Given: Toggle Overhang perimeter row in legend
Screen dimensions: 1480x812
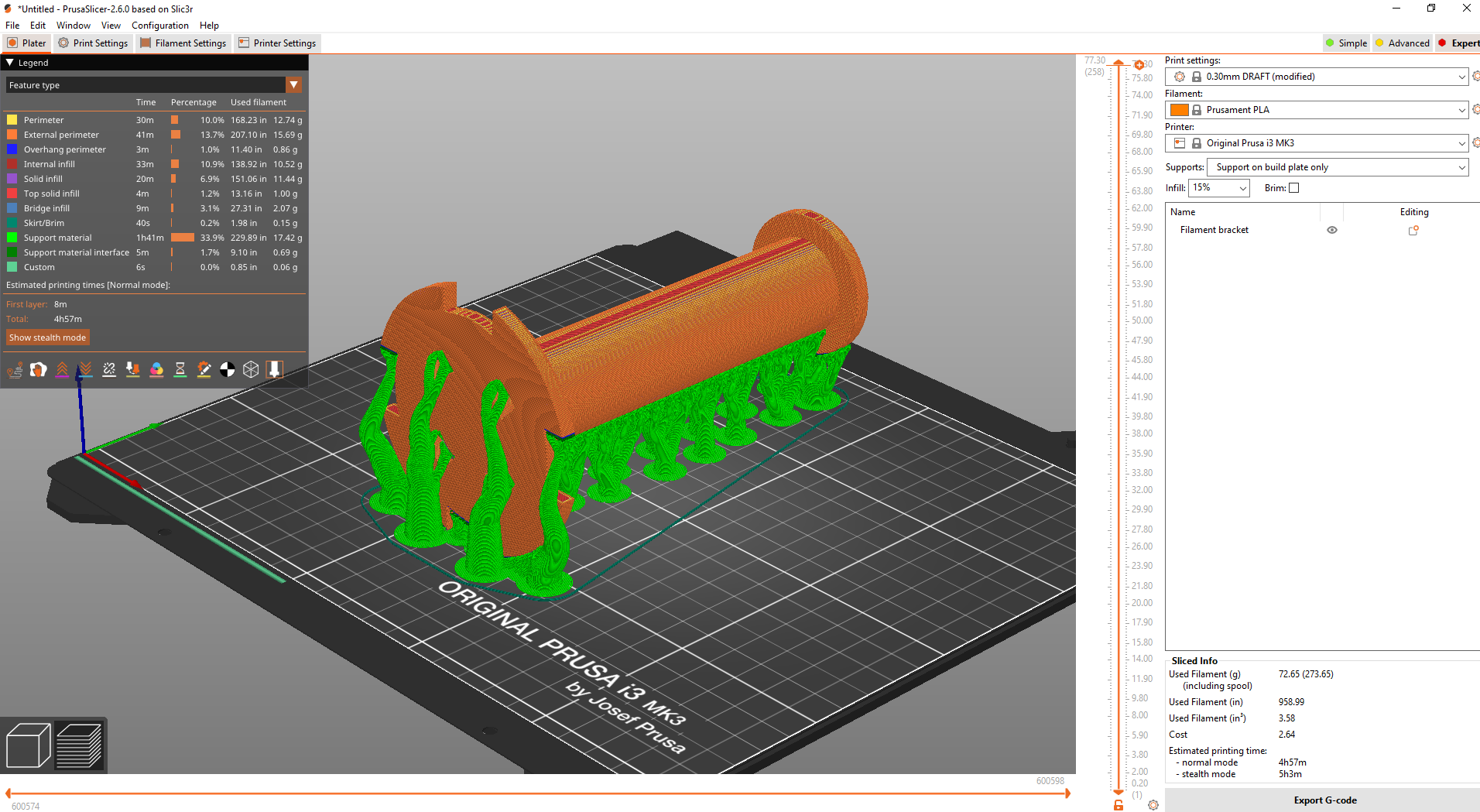Looking at the screenshot, I should click(x=154, y=149).
